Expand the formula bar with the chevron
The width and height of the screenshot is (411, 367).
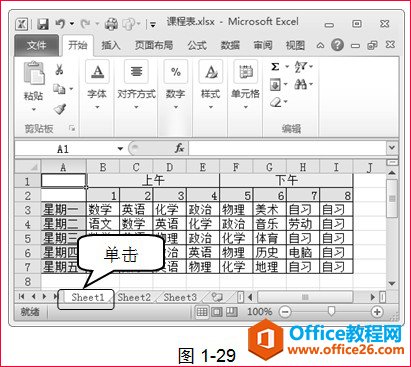[392, 148]
